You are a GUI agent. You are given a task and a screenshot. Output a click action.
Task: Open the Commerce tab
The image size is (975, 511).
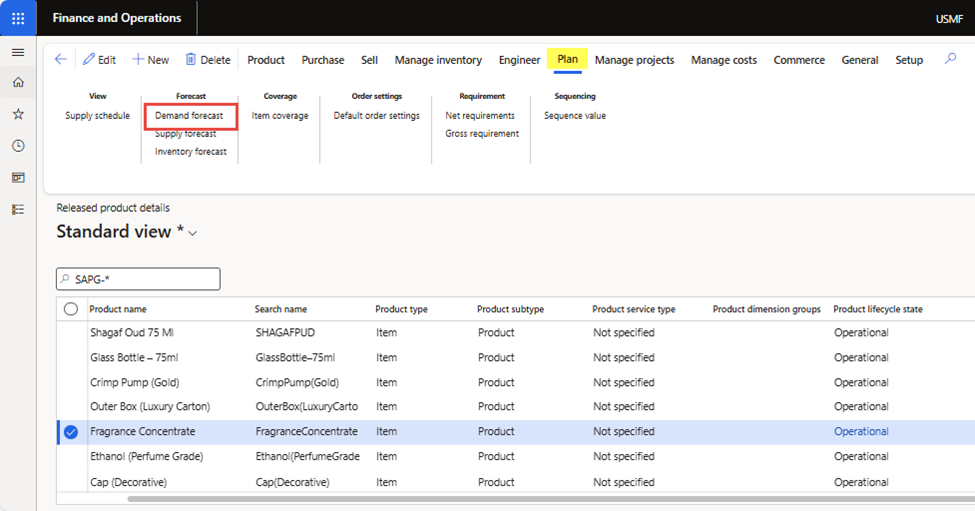coord(799,60)
